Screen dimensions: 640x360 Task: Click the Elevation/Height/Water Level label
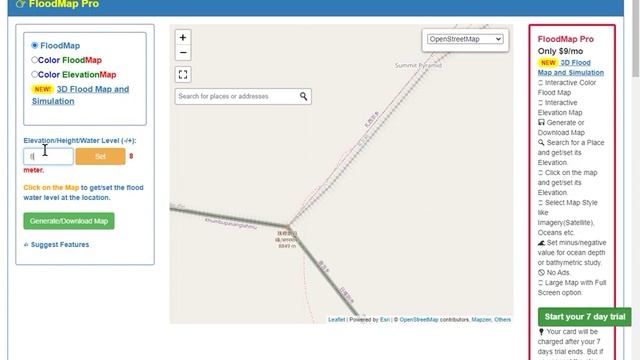80,140
